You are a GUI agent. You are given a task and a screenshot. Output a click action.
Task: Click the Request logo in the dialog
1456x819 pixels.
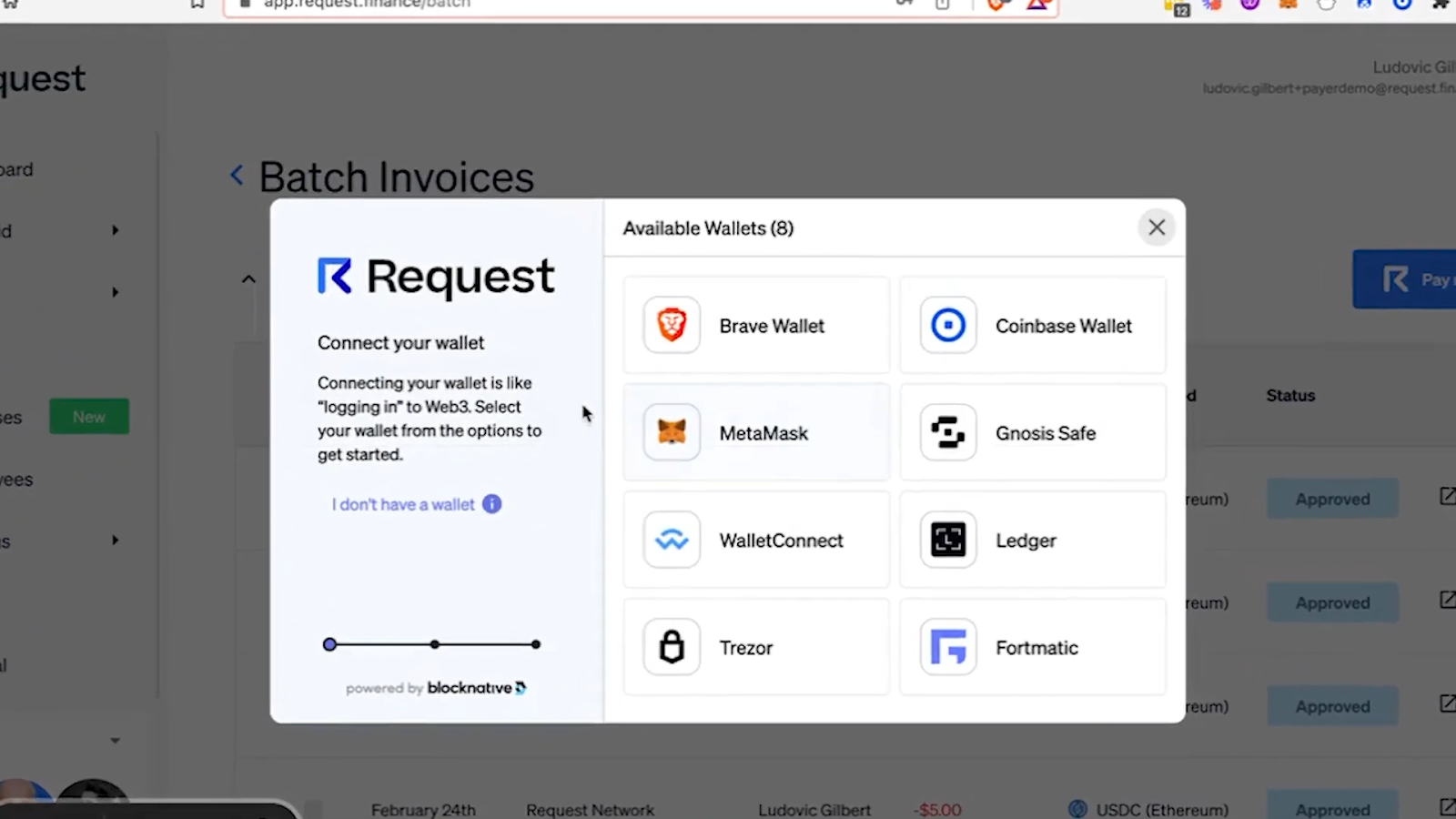(x=436, y=277)
